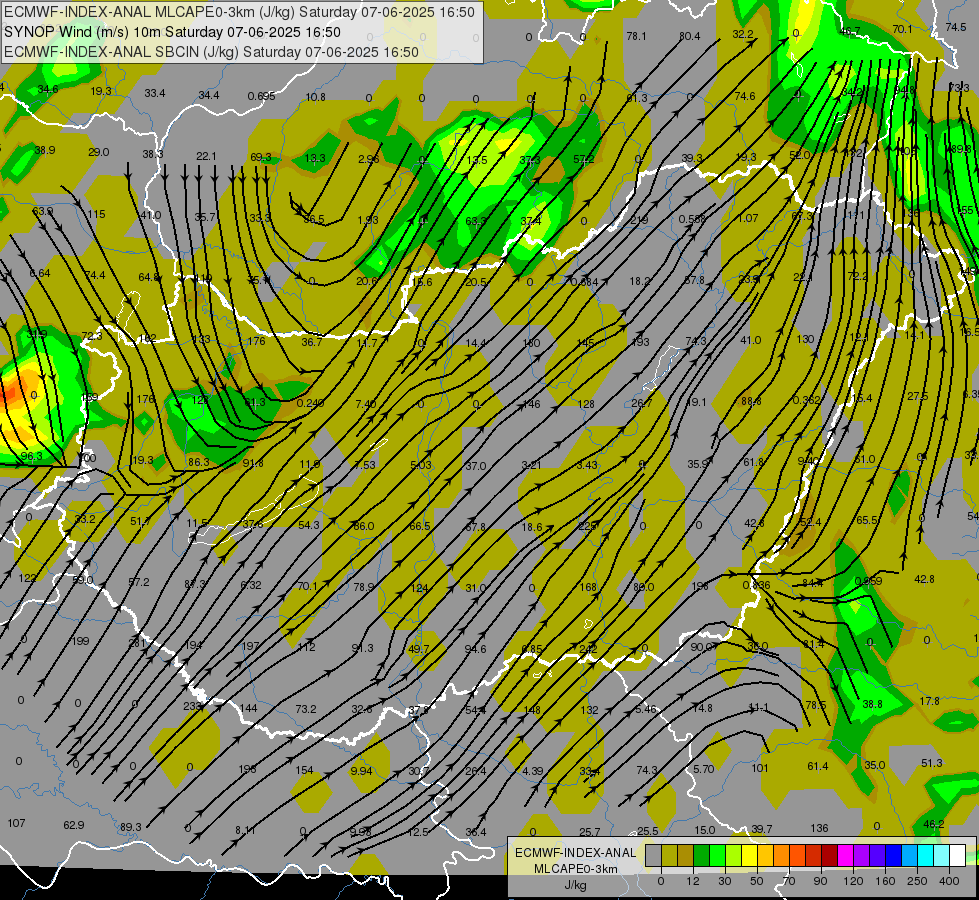Select the 10.8 value near the top

point(315,97)
